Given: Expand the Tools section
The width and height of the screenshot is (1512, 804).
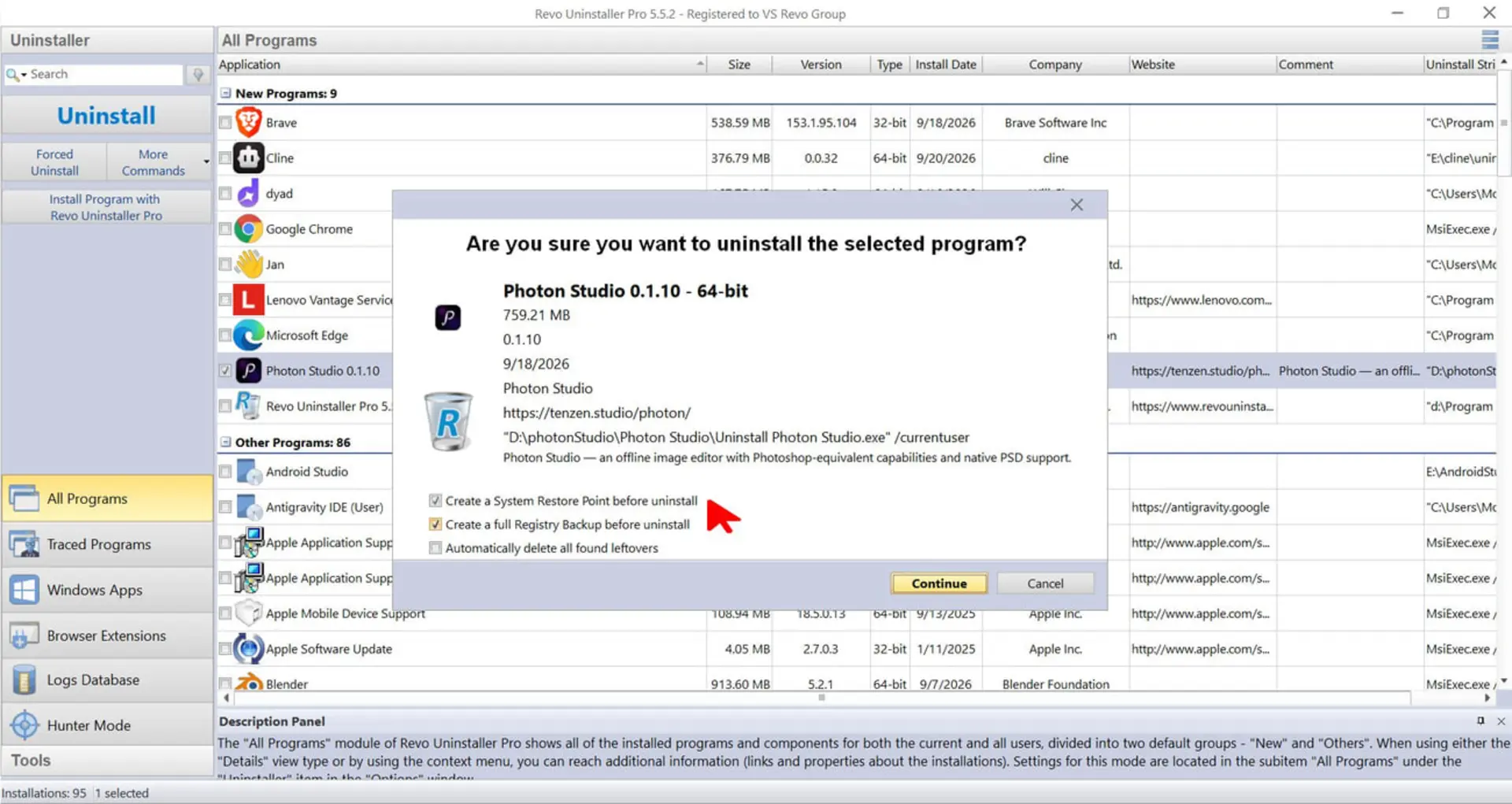Looking at the screenshot, I should coord(107,761).
